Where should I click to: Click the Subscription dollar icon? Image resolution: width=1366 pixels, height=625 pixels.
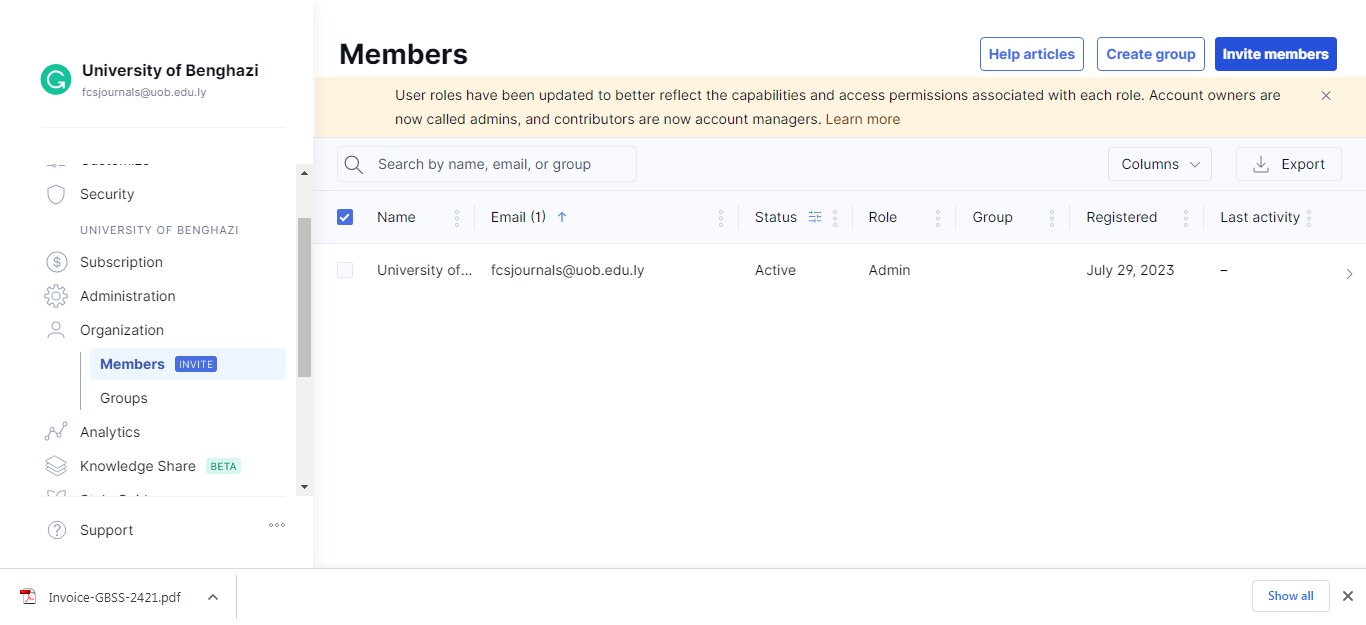click(56, 262)
